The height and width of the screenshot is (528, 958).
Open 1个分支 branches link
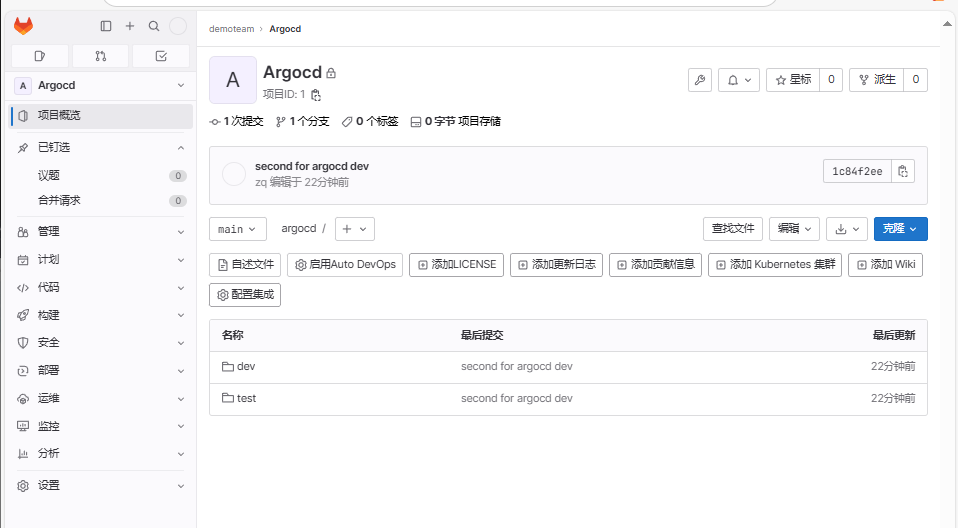tap(302, 122)
